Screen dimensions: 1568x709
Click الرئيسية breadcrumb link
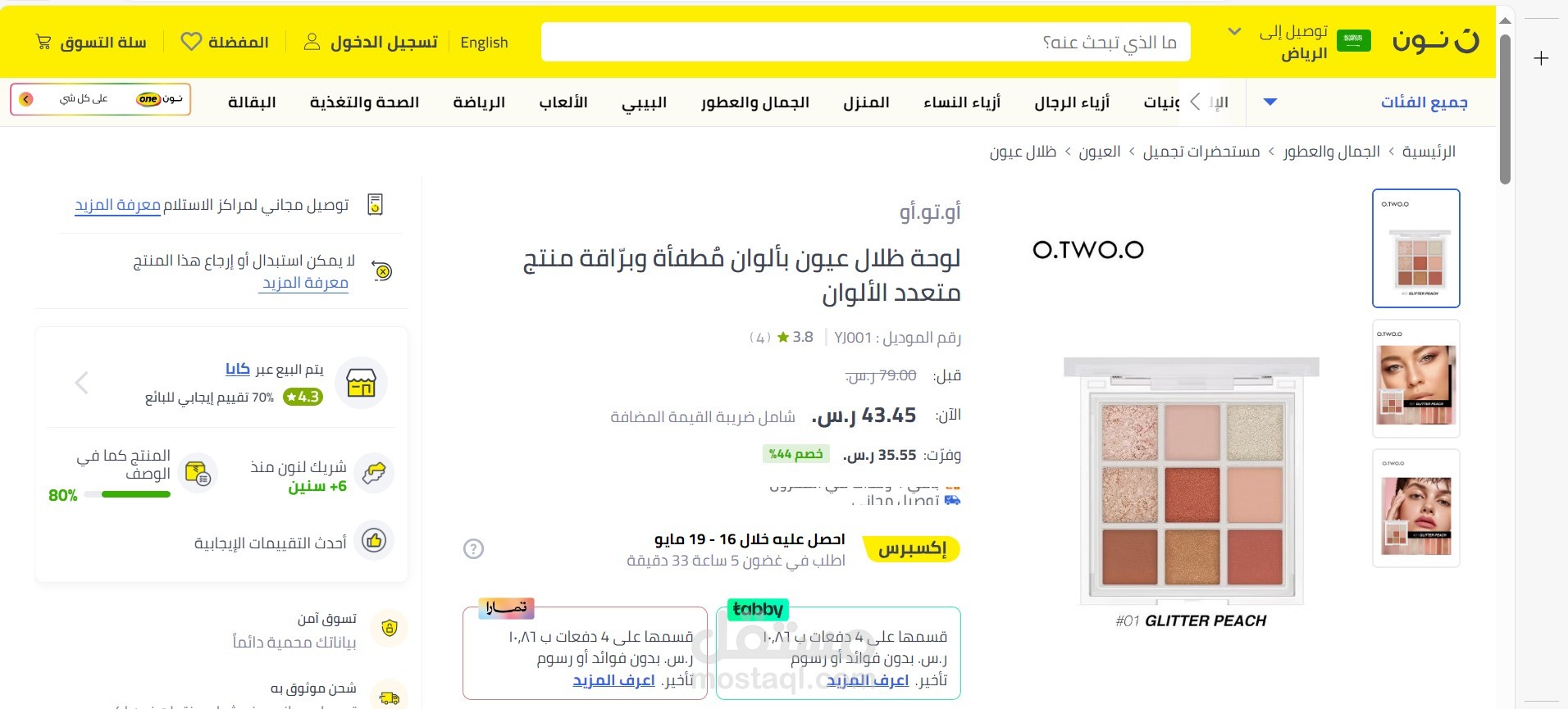coord(1429,152)
